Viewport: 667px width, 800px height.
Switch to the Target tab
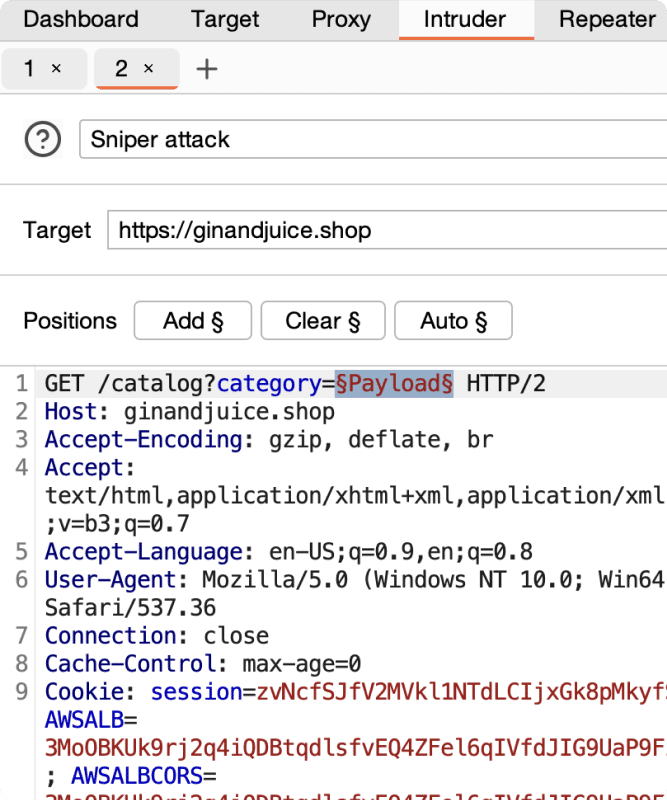coord(225,19)
